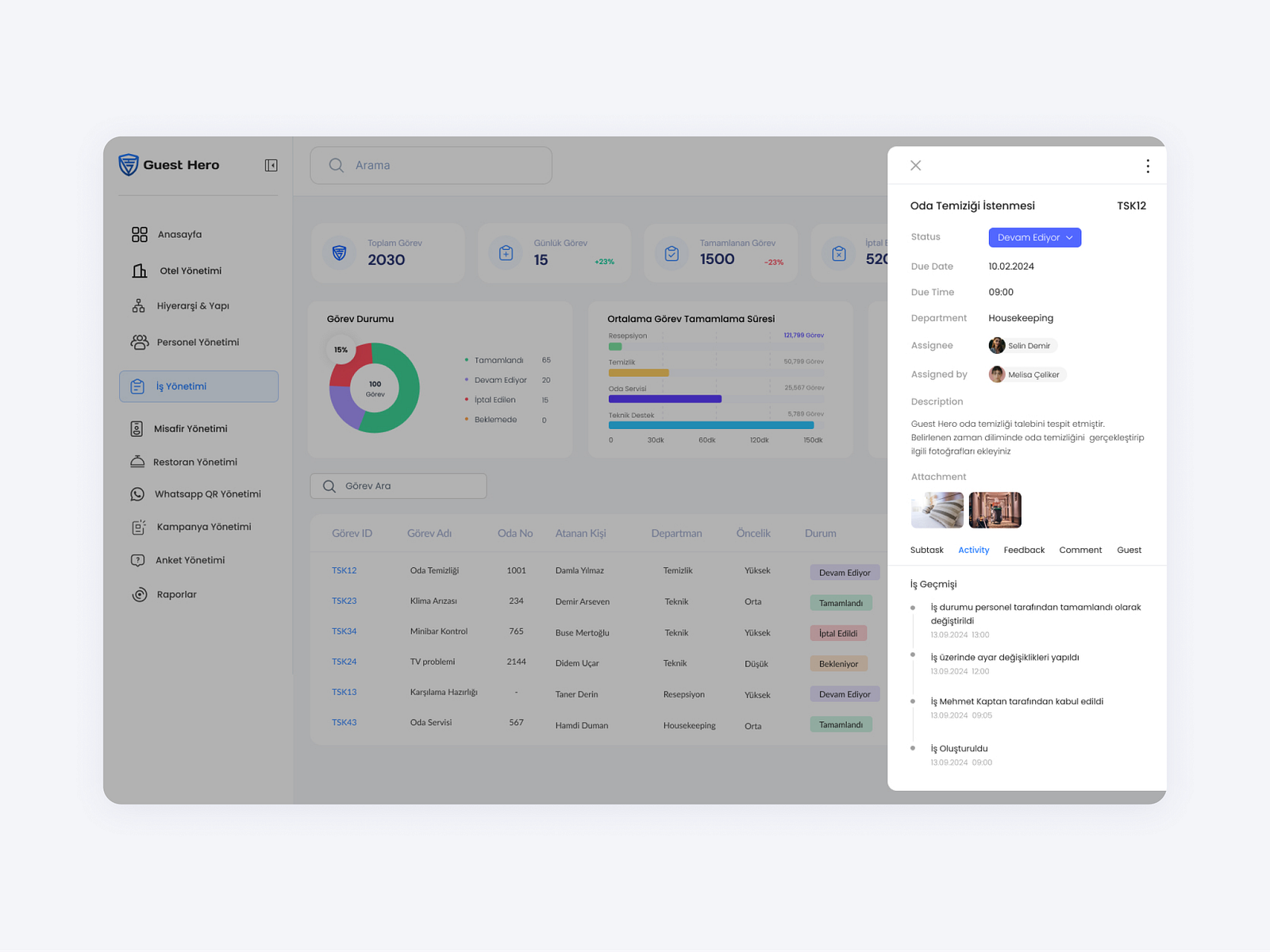Collapse the sidebar using the panel toggle
Screen dimensions: 1270x952
[271, 165]
